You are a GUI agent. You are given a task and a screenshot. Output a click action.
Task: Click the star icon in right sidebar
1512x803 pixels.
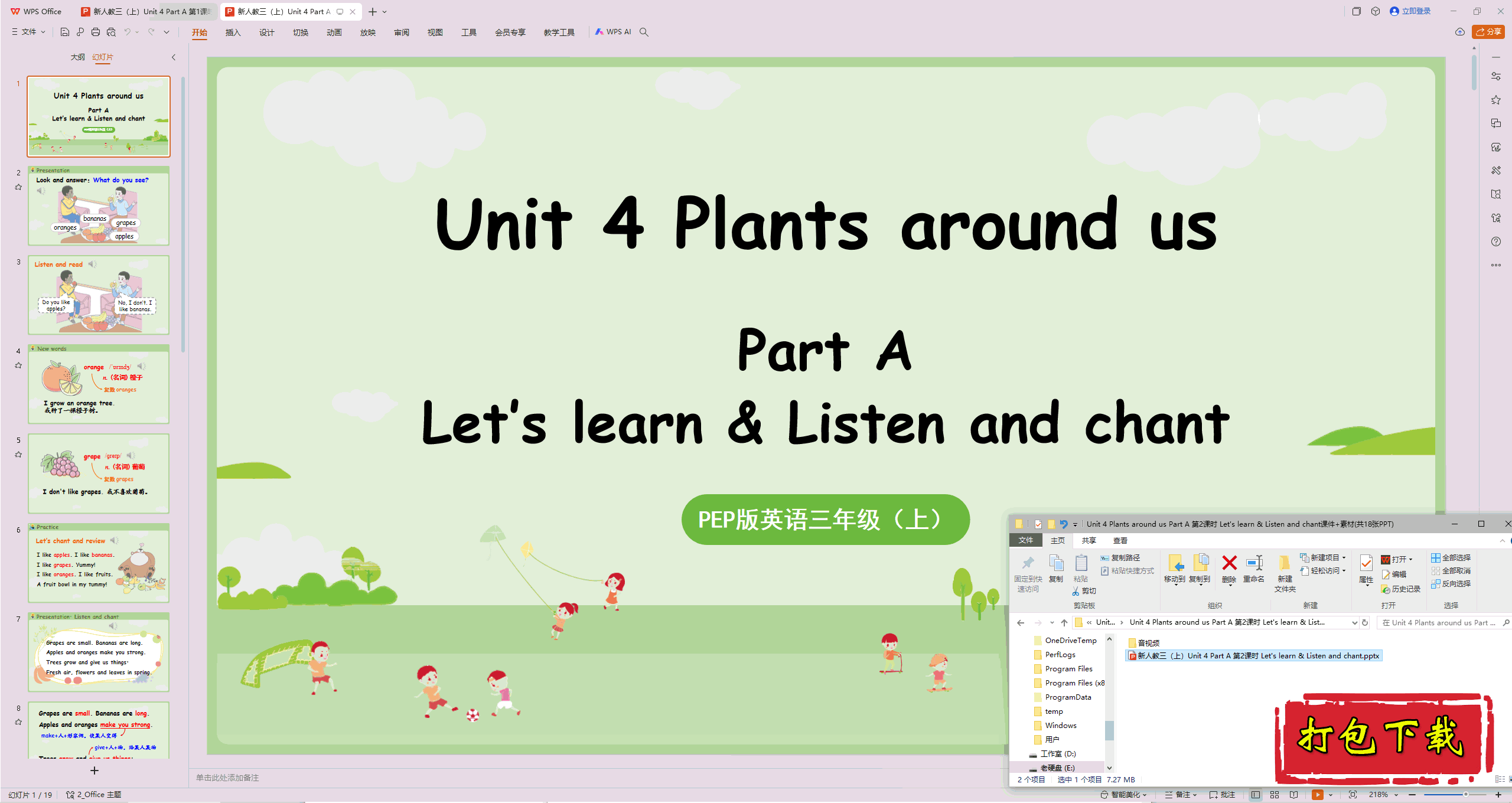coord(1495,100)
